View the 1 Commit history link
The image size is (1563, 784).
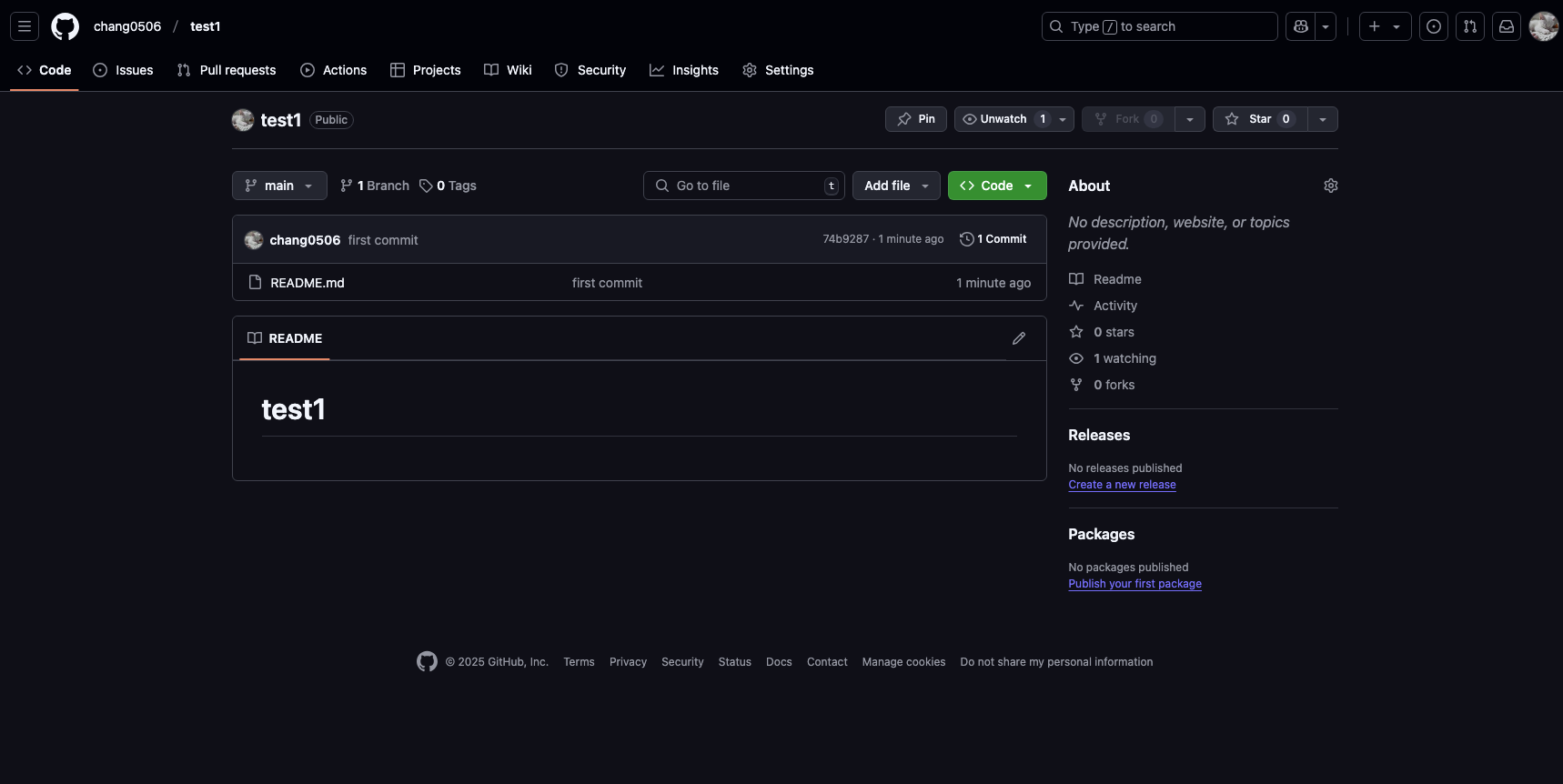pyautogui.click(x=993, y=239)
